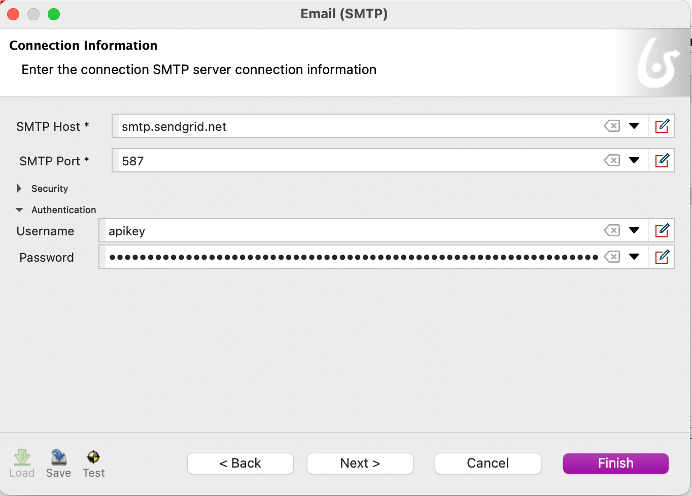Click the Test connection icon
The image size is (692, 496).
(x=94, y=457)
